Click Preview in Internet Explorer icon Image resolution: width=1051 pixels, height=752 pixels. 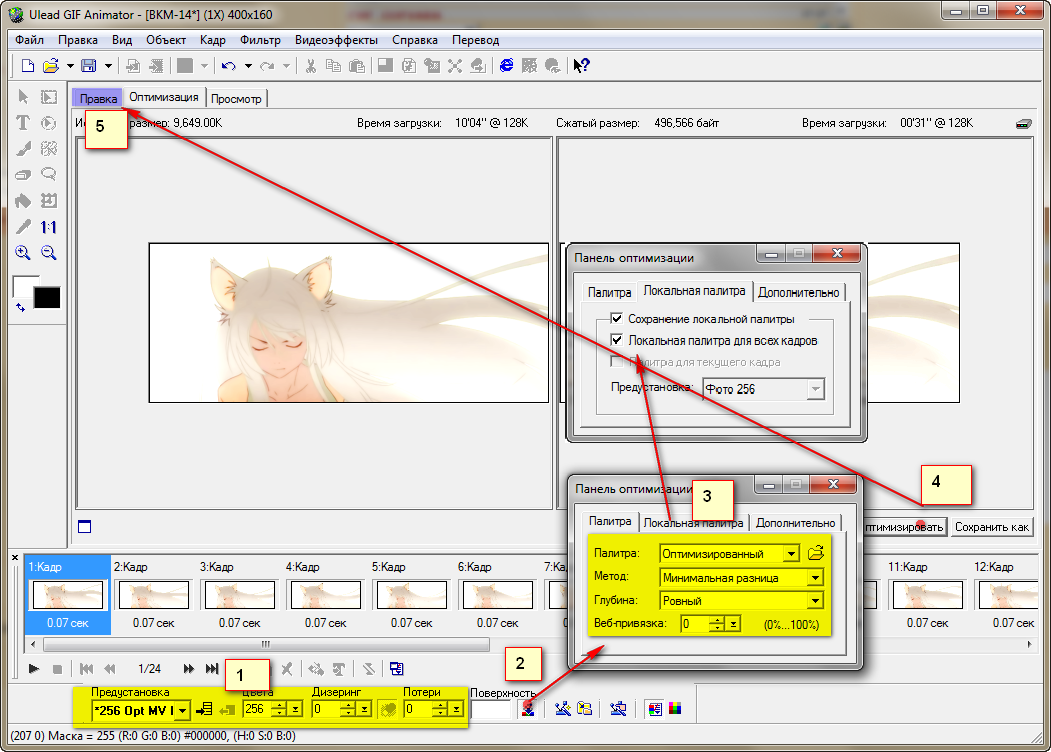click(507, 66)
